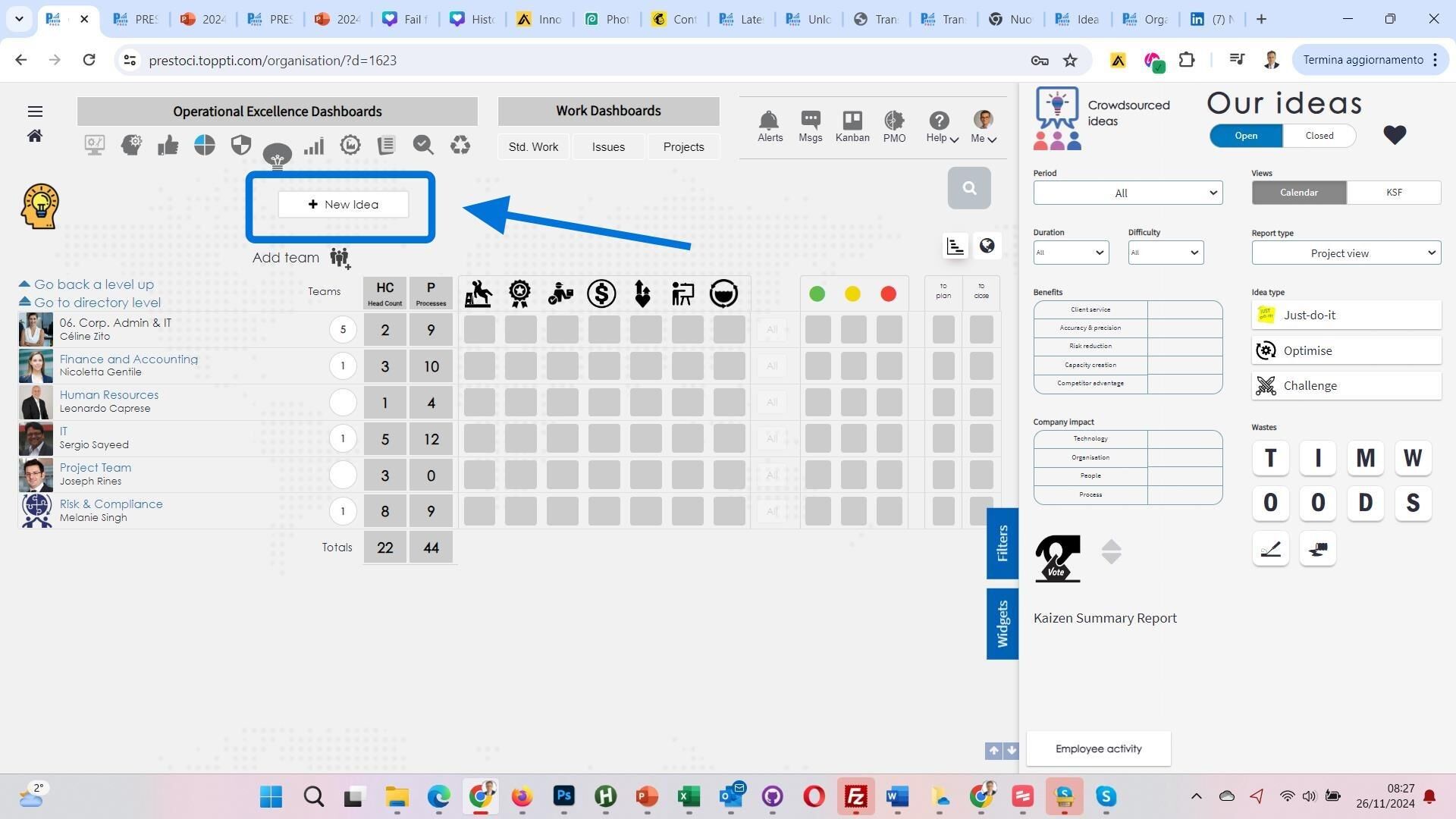Click the heart favorites icon
The width and height of the screenshot is (1456, 819).
[x=1394, y=135]
